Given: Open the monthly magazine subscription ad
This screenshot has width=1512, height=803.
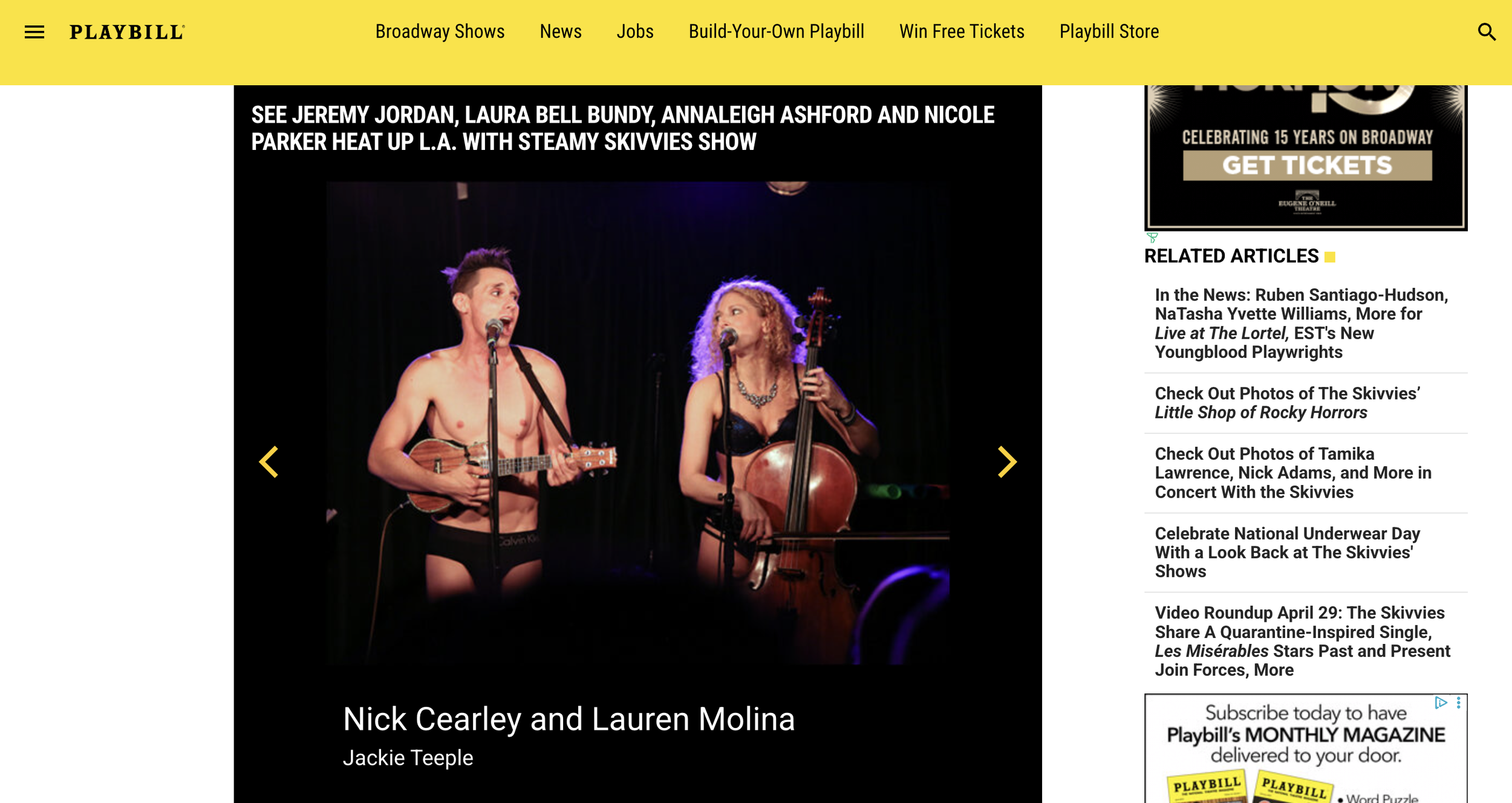Looking at the screenshot, I should pyautogui.click(x=1306, y=749).
